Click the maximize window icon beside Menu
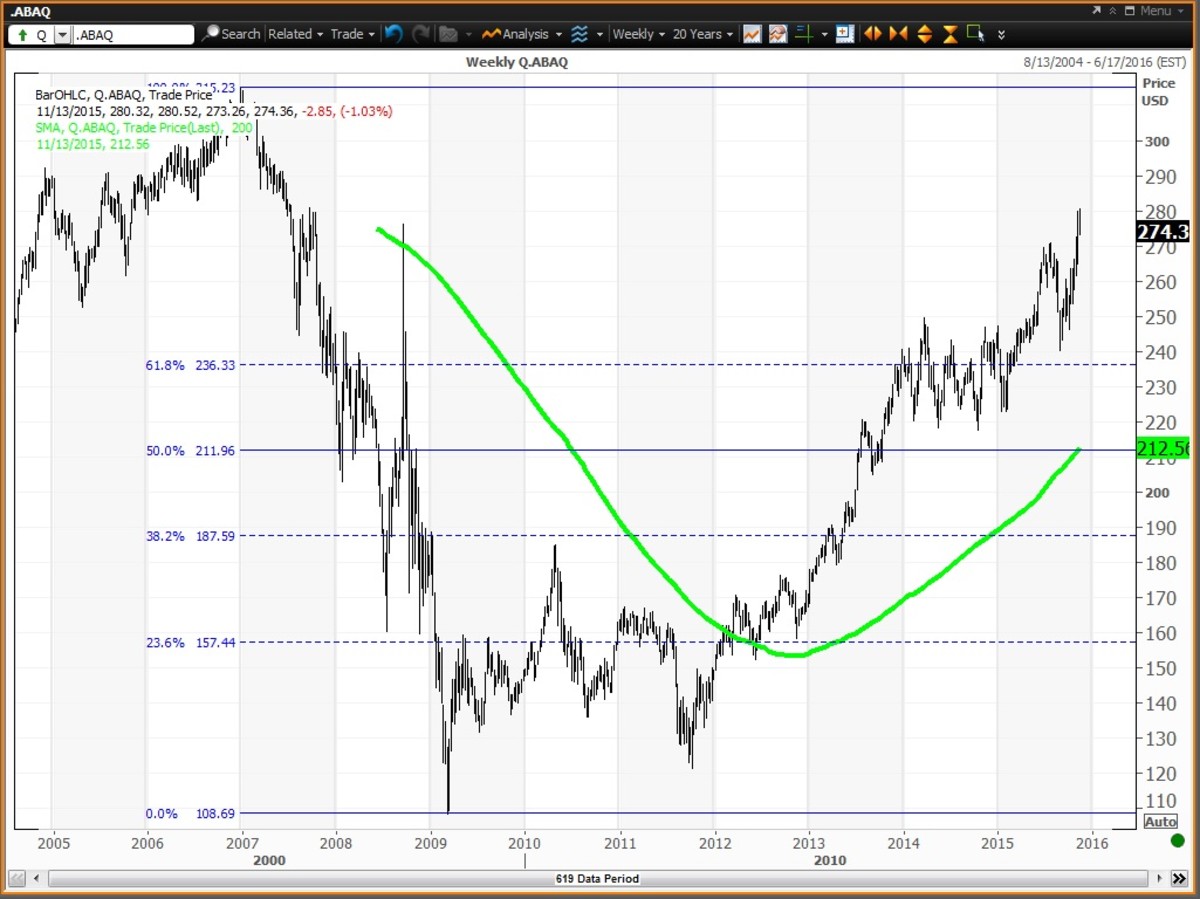1200x899 pixels. pyautogui.click(x=1130, y=11)
